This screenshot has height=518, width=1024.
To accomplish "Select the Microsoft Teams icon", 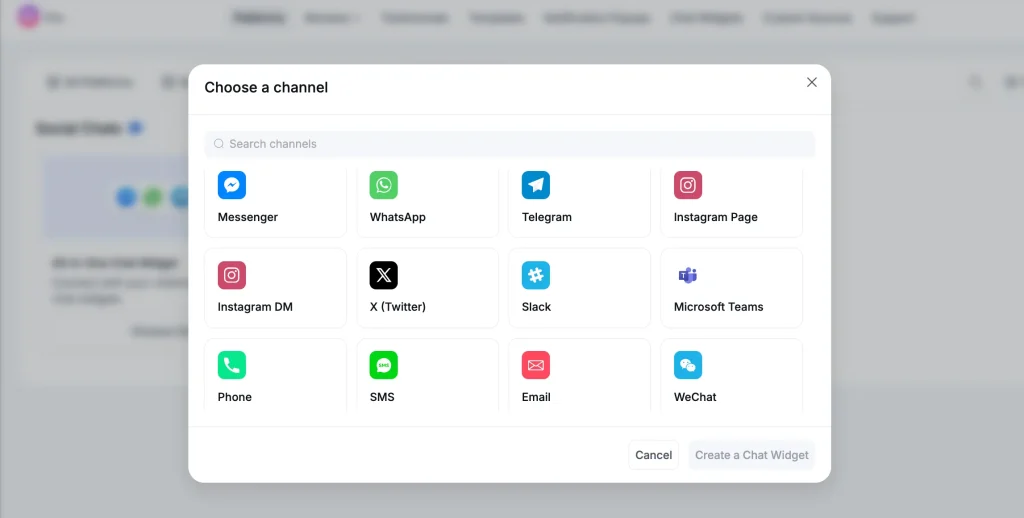I will [688, 275].
